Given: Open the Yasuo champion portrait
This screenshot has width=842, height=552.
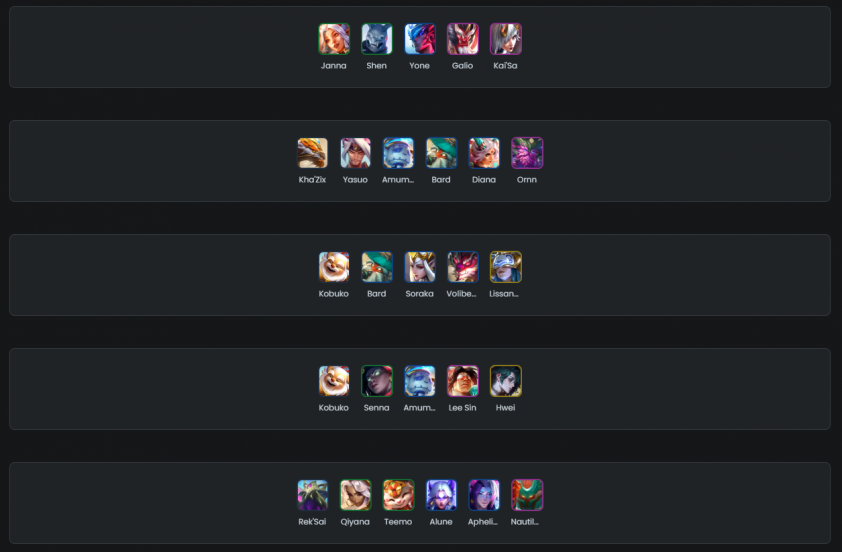Looking at the screenshot, I should coord(355,153).
